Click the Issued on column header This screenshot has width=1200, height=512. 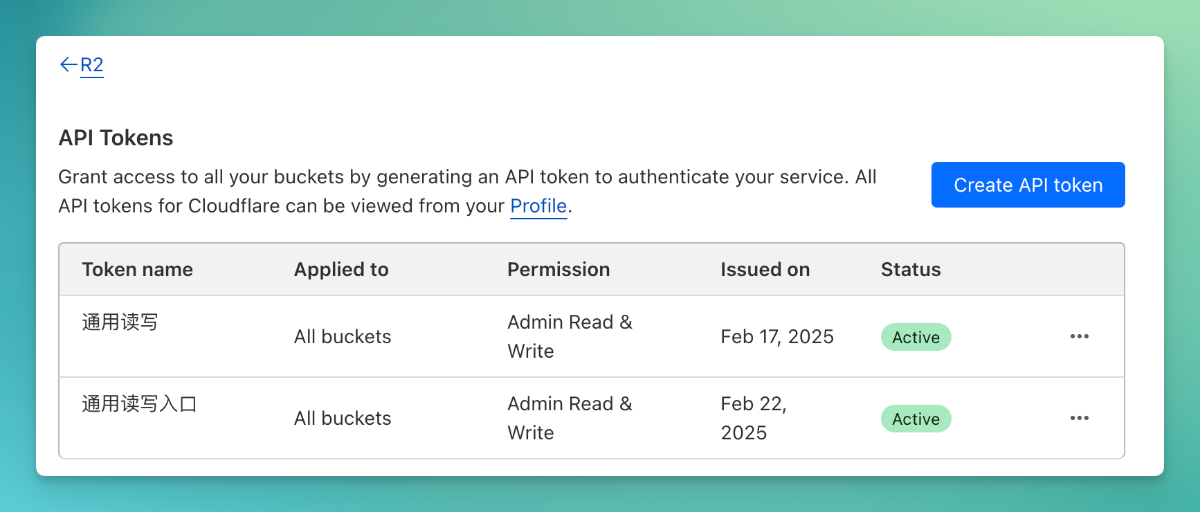(765, 269)
